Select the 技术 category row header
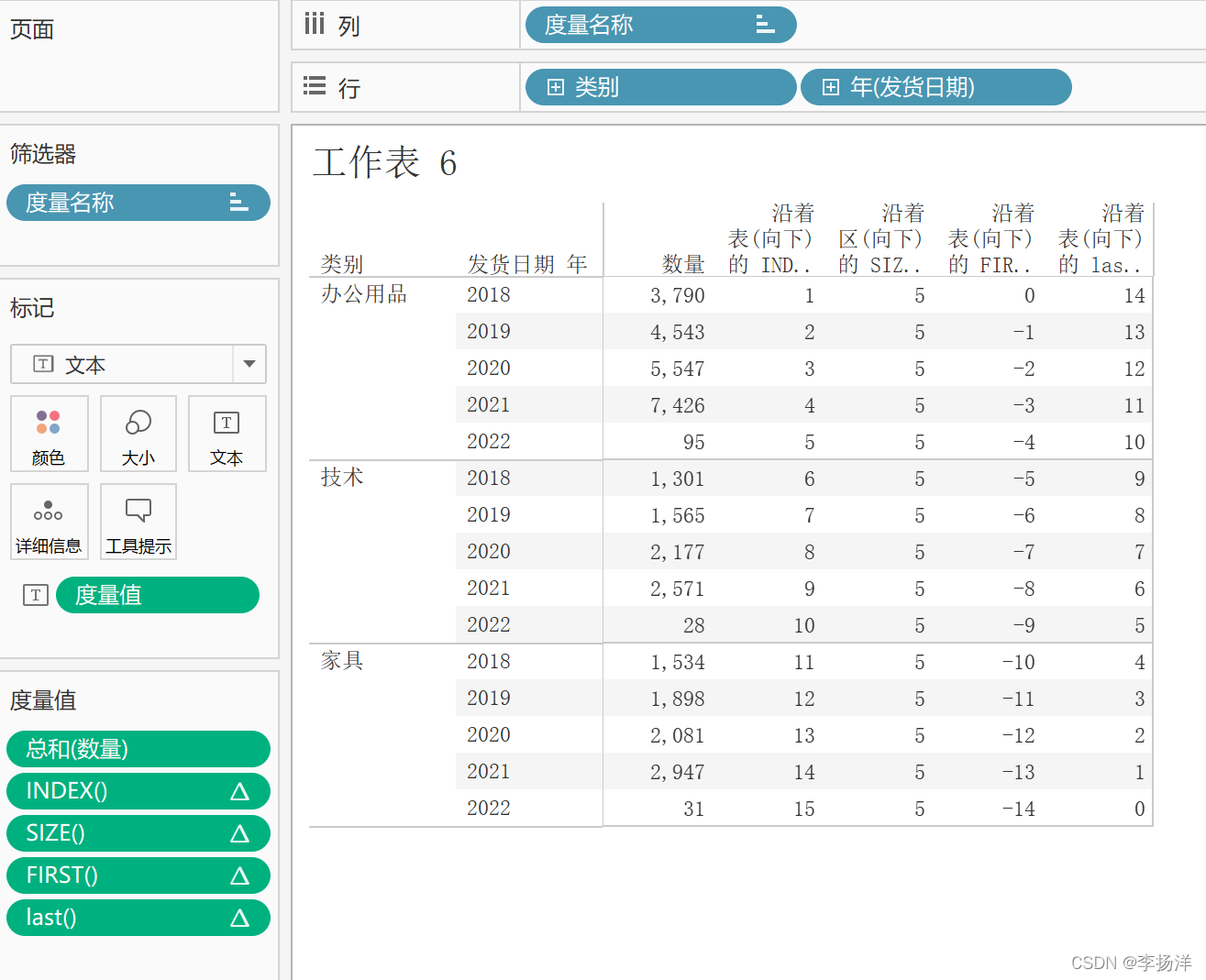The width and height of the screenshot is (1206, 980). pyautogui.click(x=342, y=477)
